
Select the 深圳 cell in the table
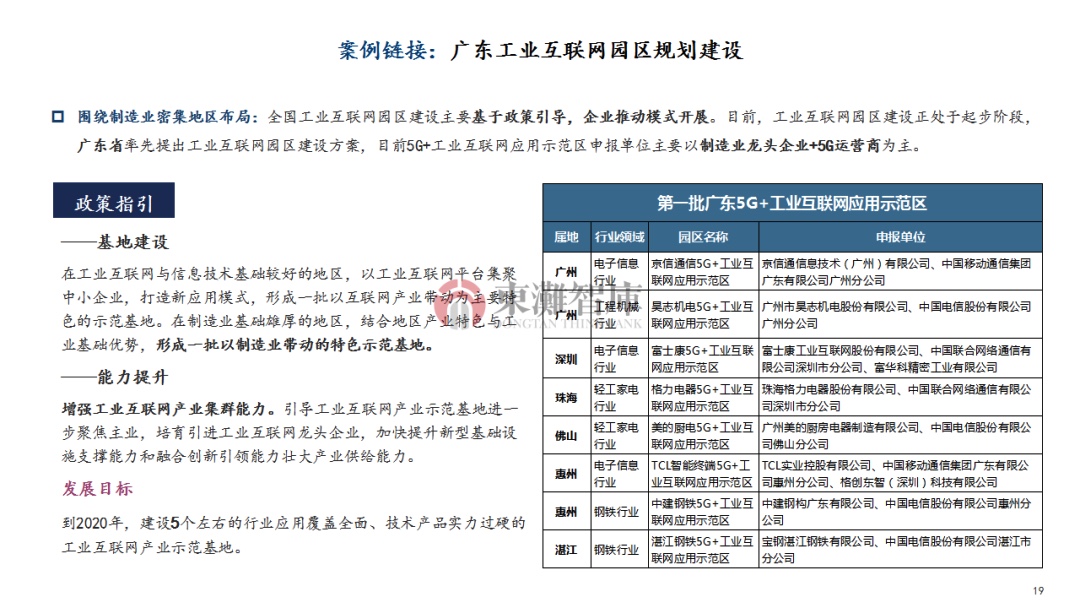coord(566,358)
